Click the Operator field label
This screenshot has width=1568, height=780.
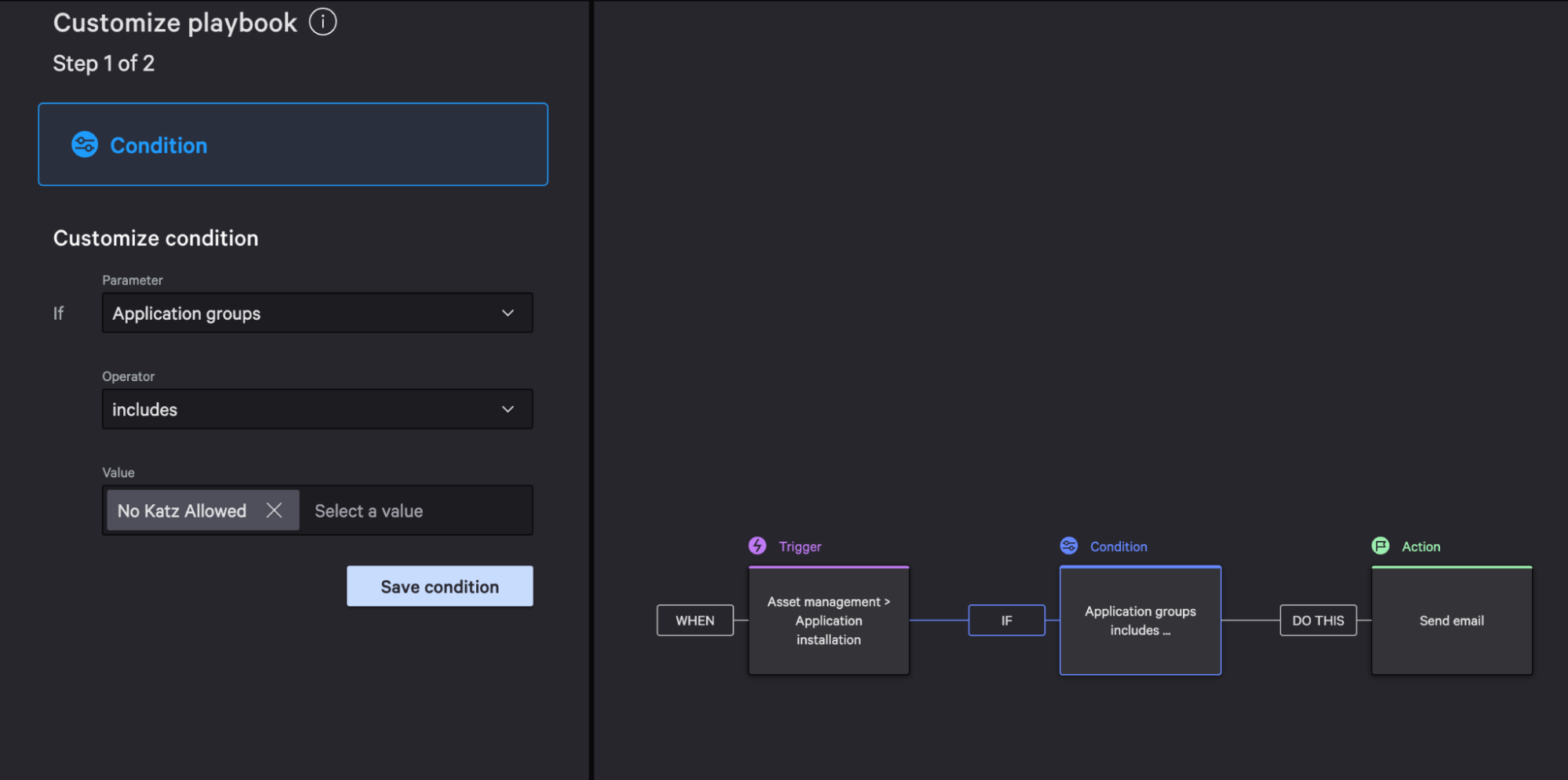(x=129, y=376)
